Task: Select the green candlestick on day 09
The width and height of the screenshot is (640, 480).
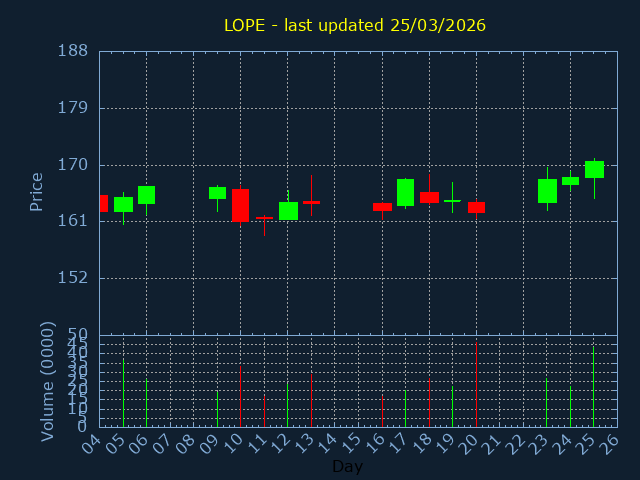Action: [x=217, y=193]
